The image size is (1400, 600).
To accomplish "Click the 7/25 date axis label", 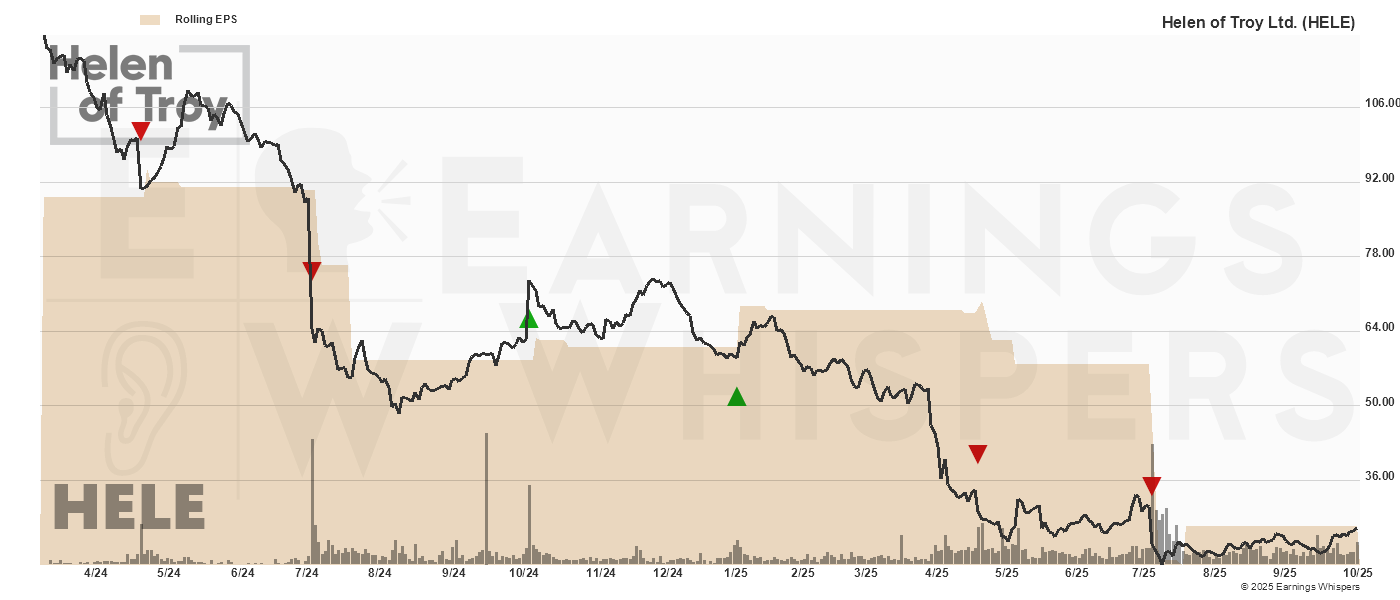I will pos(1144,573).
